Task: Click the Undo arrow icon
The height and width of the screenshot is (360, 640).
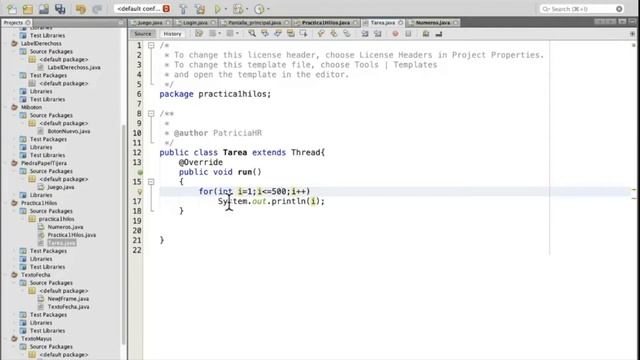Action: click(x=80, y=9)
